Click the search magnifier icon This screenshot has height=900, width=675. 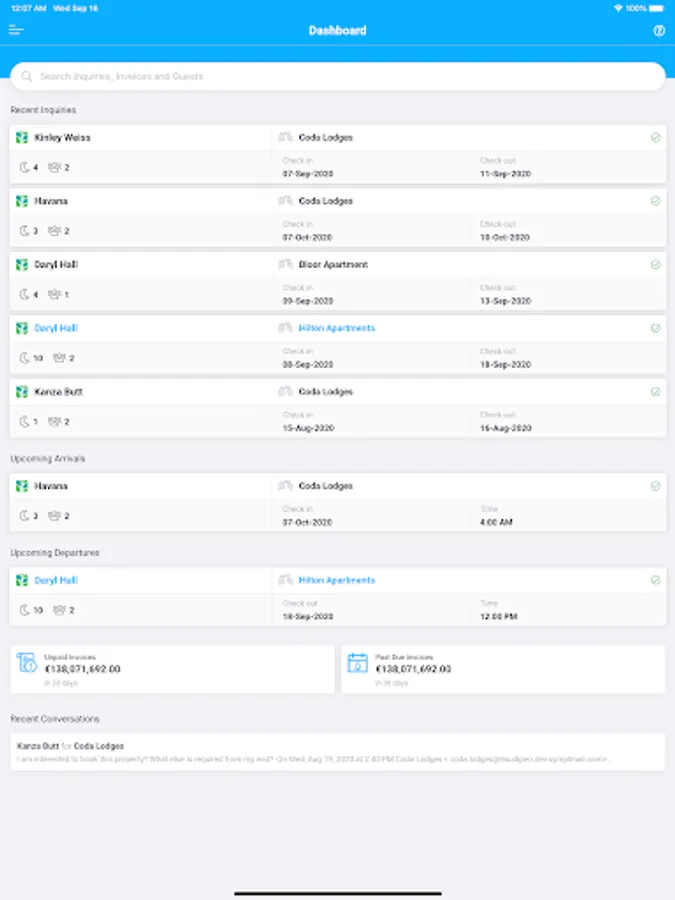tap(27, 76)
